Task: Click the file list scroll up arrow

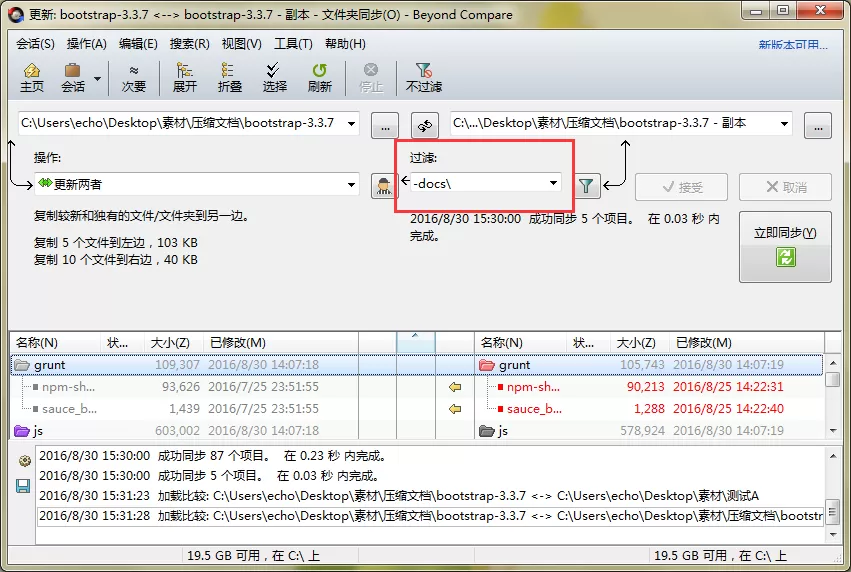Action: coord(833,362)
